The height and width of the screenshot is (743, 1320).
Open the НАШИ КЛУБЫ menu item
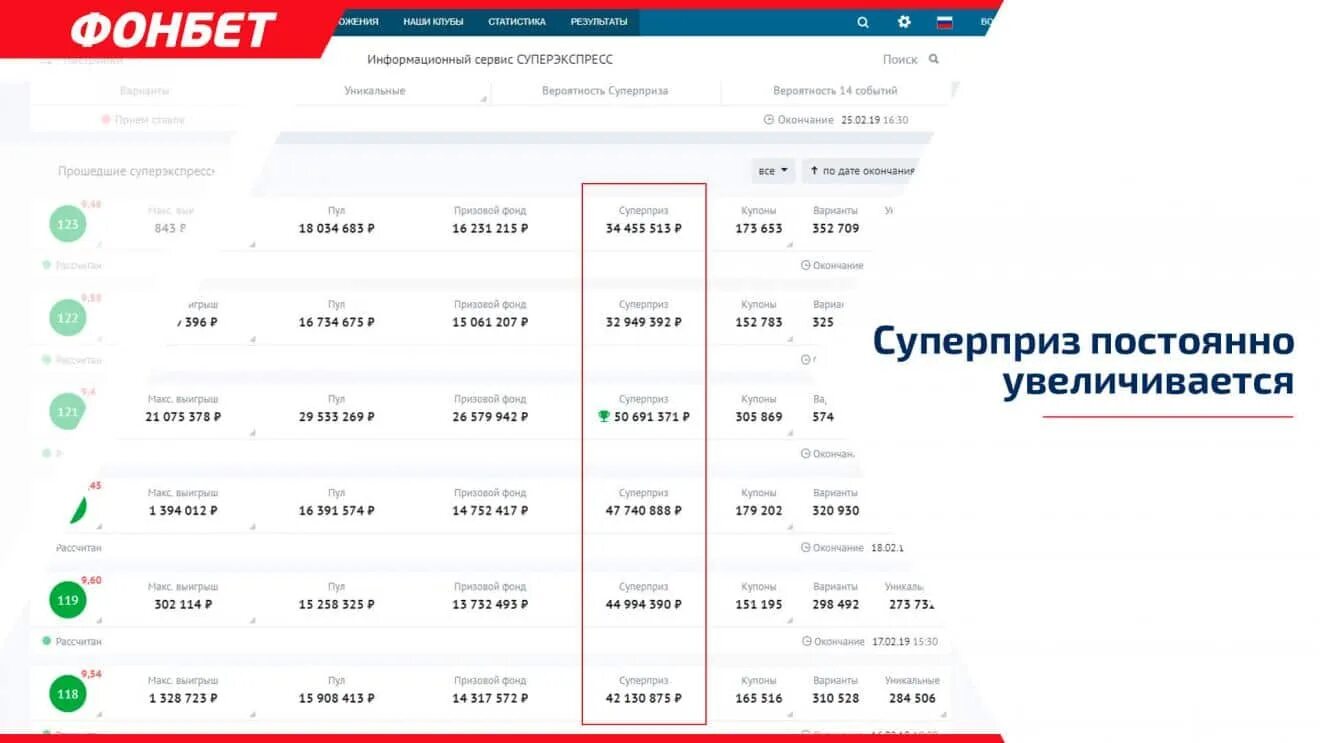coord(433,21)
